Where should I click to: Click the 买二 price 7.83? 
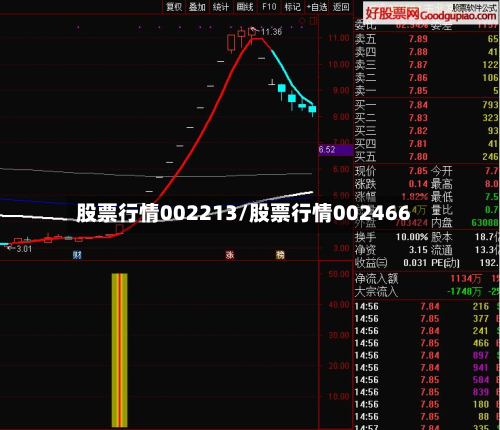(x=418, y=118)
